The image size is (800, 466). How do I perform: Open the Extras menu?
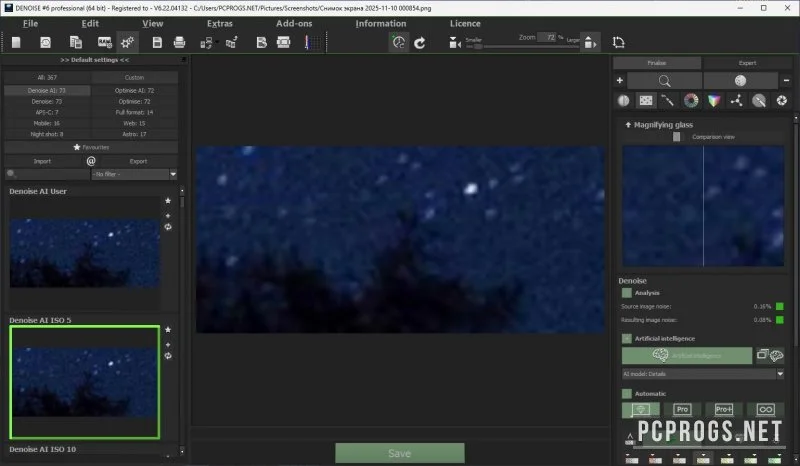tap(219, 23)
